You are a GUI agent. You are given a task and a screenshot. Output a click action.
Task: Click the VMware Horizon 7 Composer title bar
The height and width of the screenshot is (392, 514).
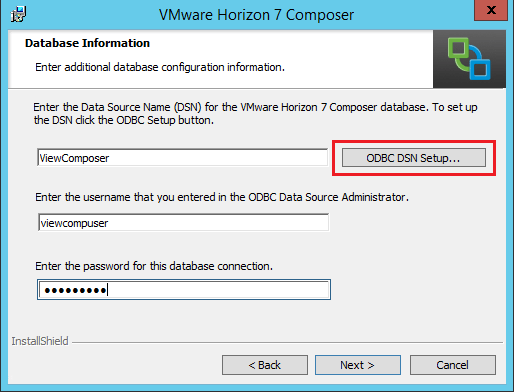coord(256,15)
